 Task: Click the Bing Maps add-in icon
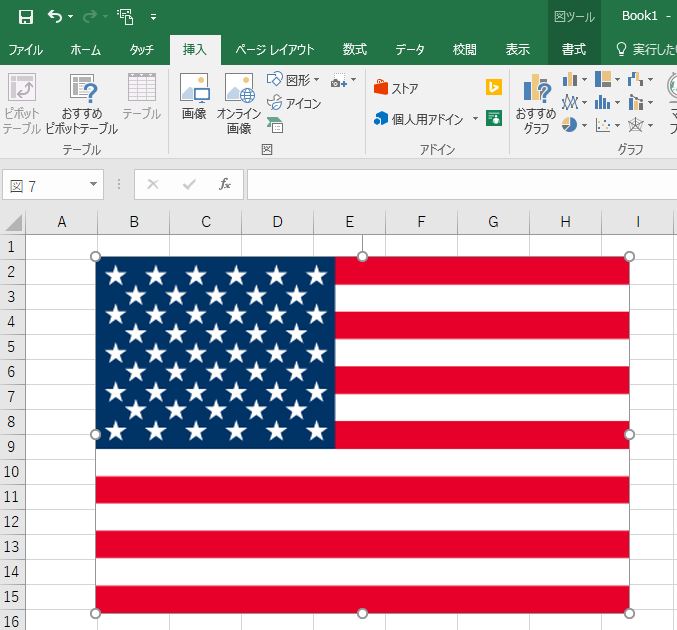[x=494, y=87]
